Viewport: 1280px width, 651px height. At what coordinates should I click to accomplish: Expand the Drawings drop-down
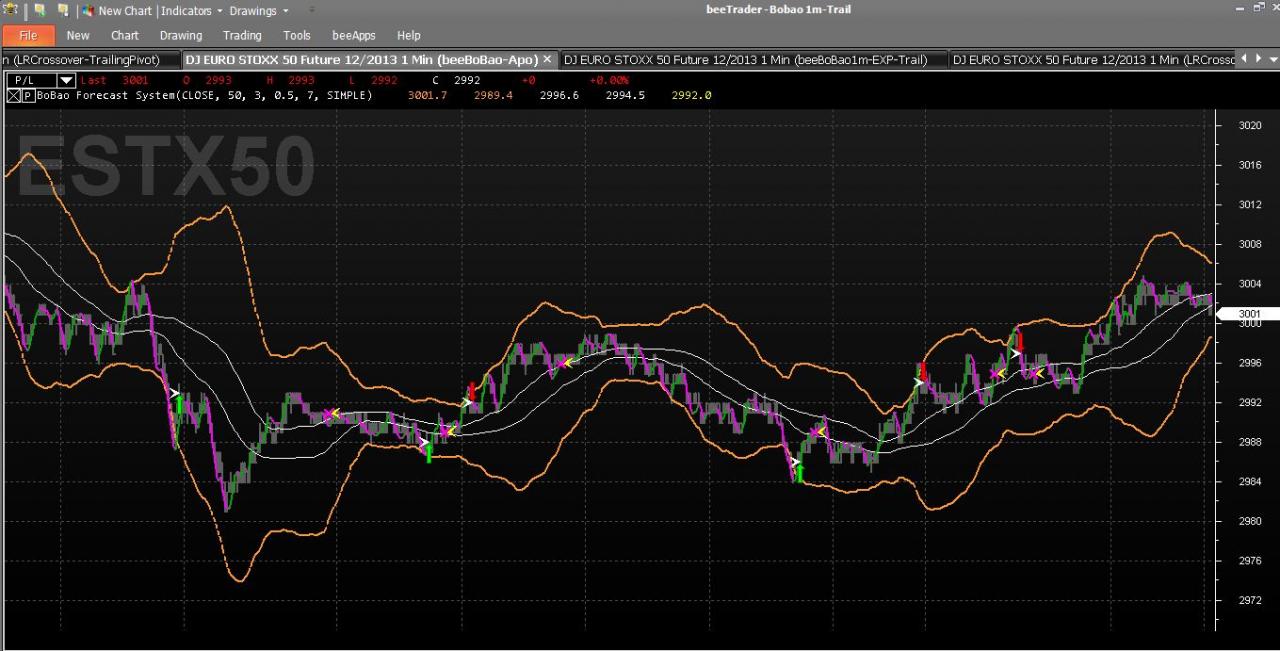coord(258,11)
